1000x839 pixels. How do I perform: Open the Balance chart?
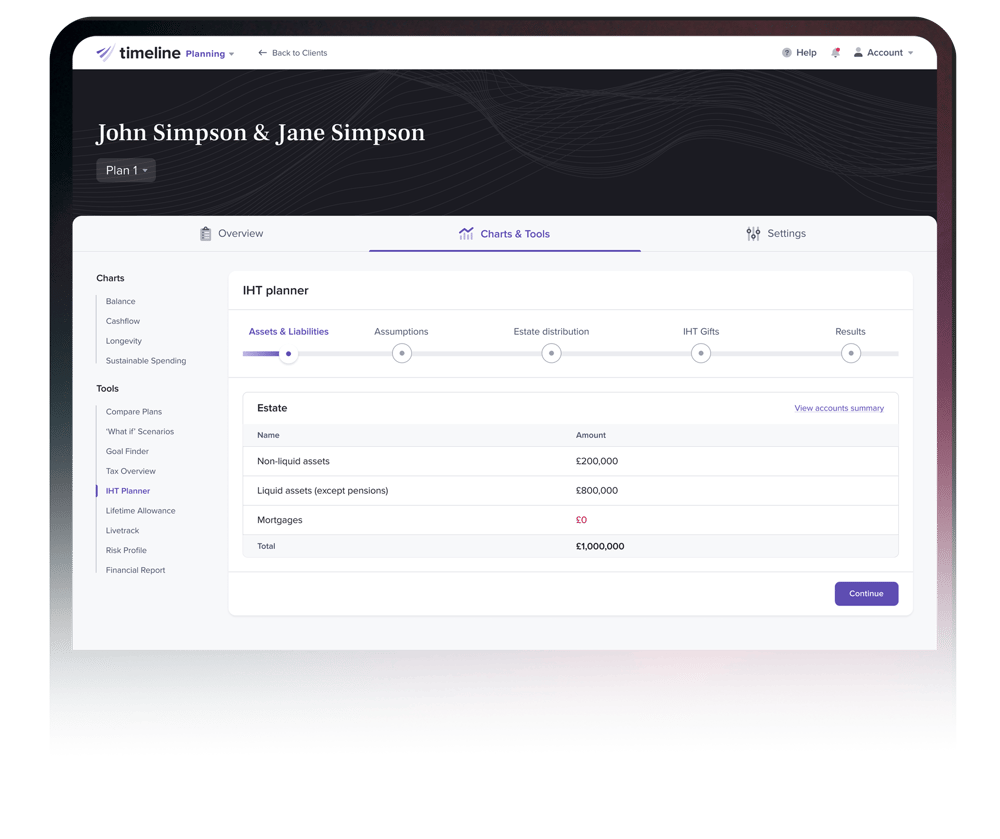(121, 301)
